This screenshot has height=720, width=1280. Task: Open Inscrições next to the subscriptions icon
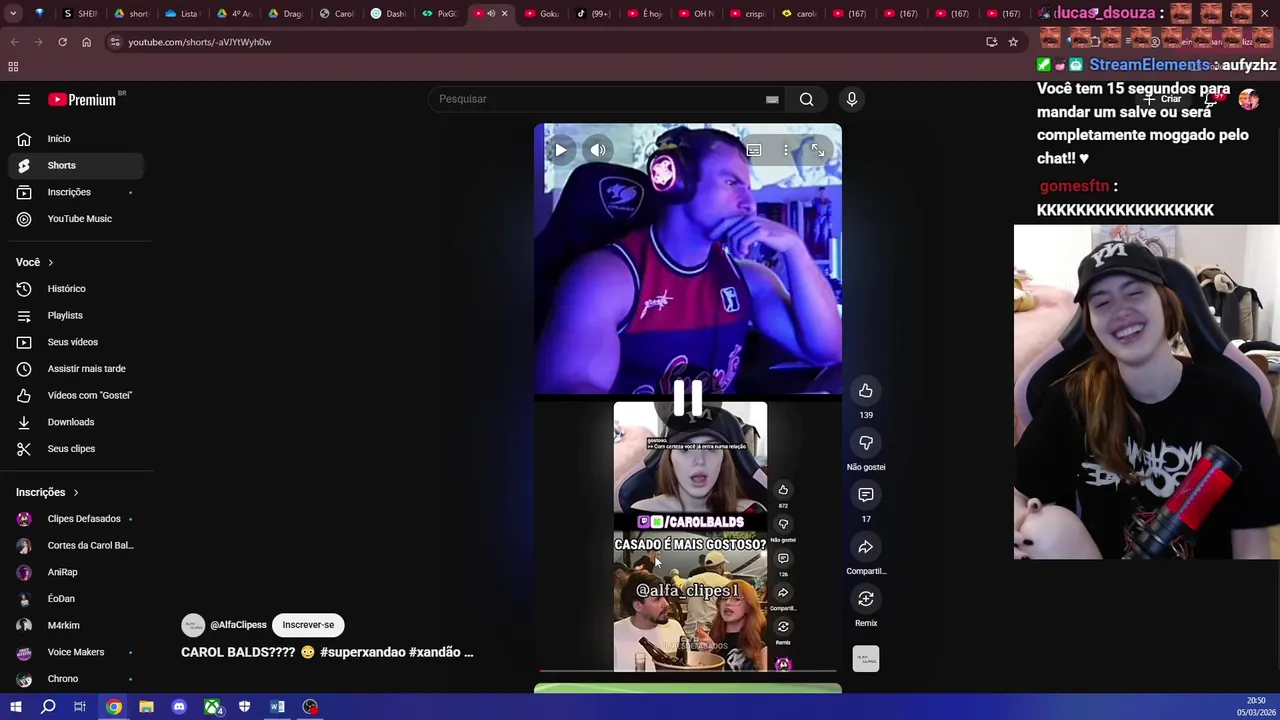tap(75, 192)
